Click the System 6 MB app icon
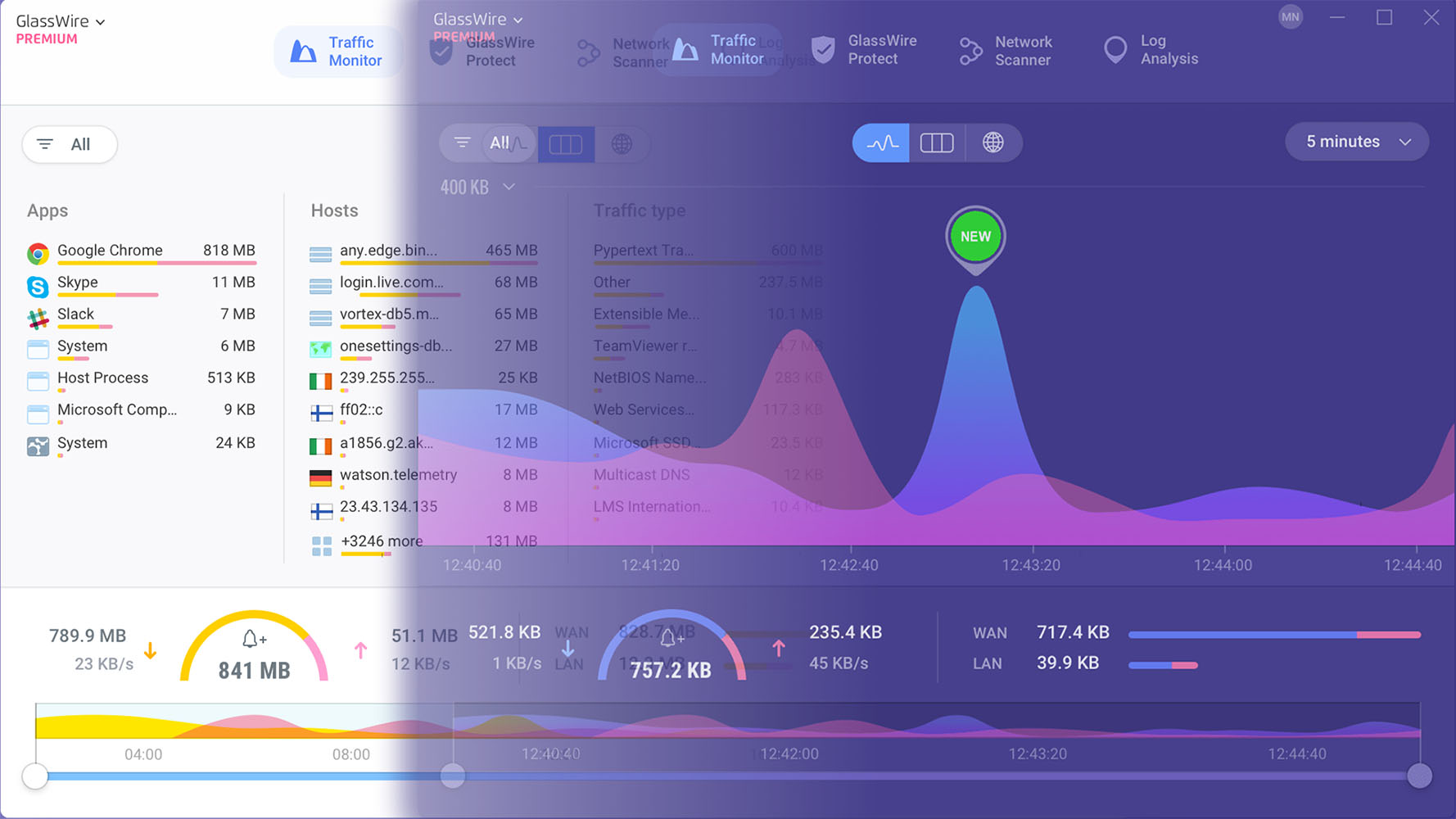The height and width of the screenshot is (819, 1456). [x=38, y=350]
